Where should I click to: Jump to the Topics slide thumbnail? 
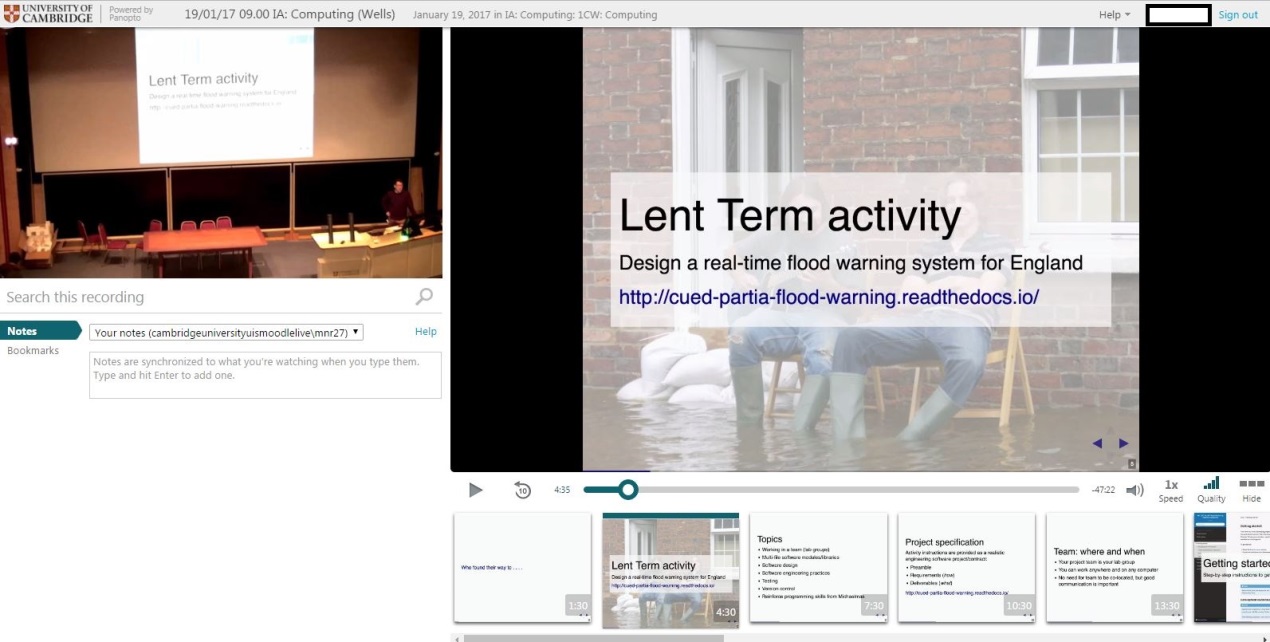818,568
